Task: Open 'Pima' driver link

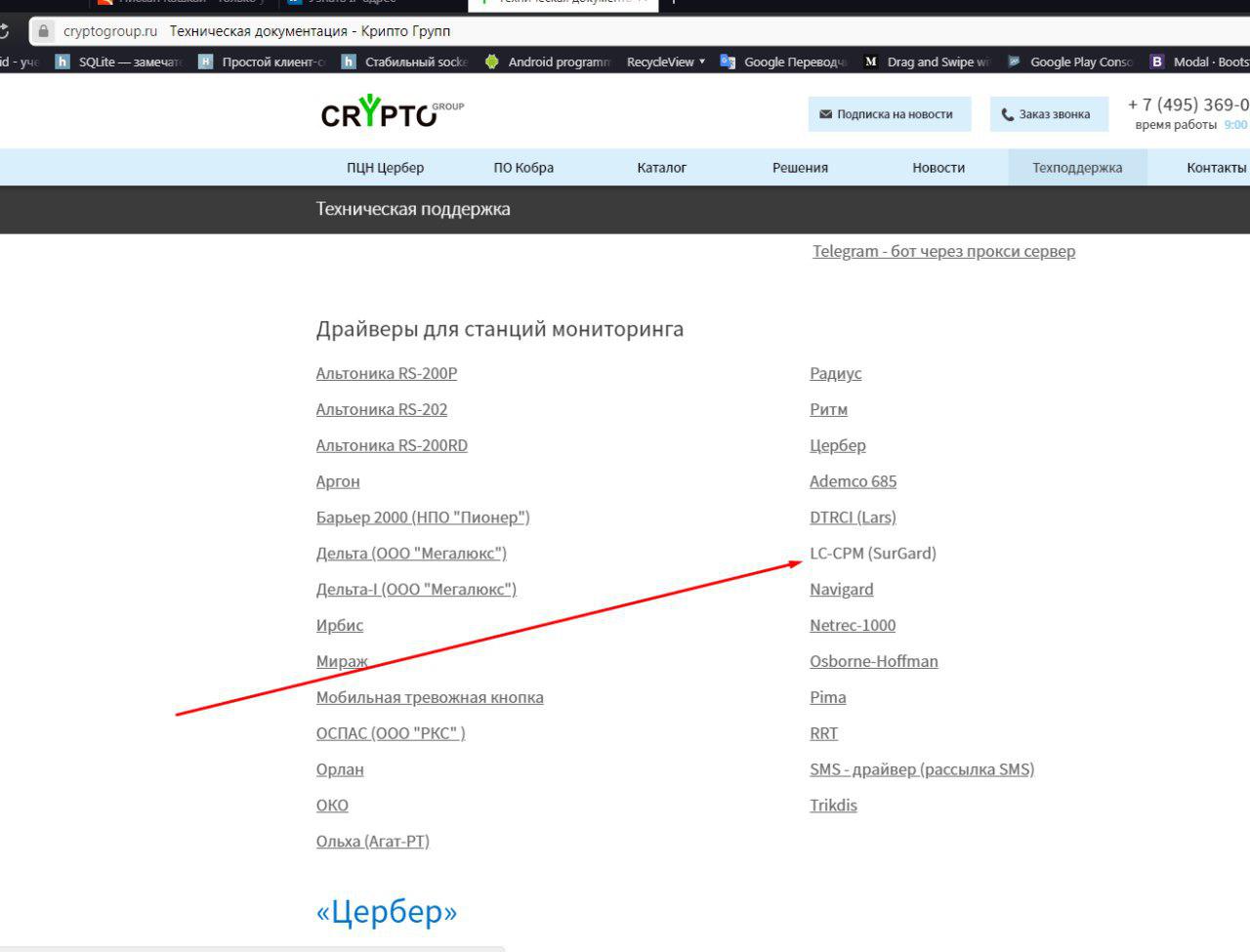Action: (828, 697)
